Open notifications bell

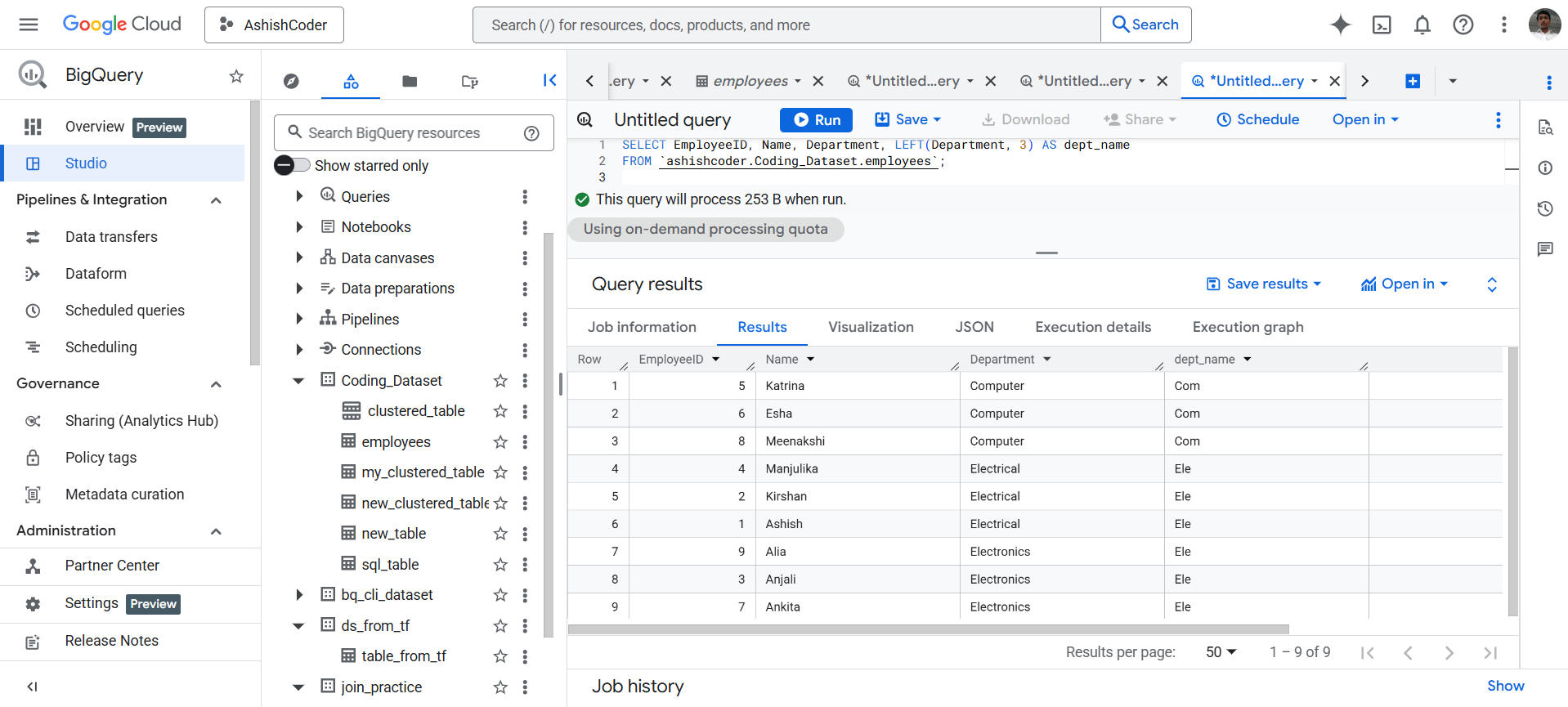tap(1422, 25)
